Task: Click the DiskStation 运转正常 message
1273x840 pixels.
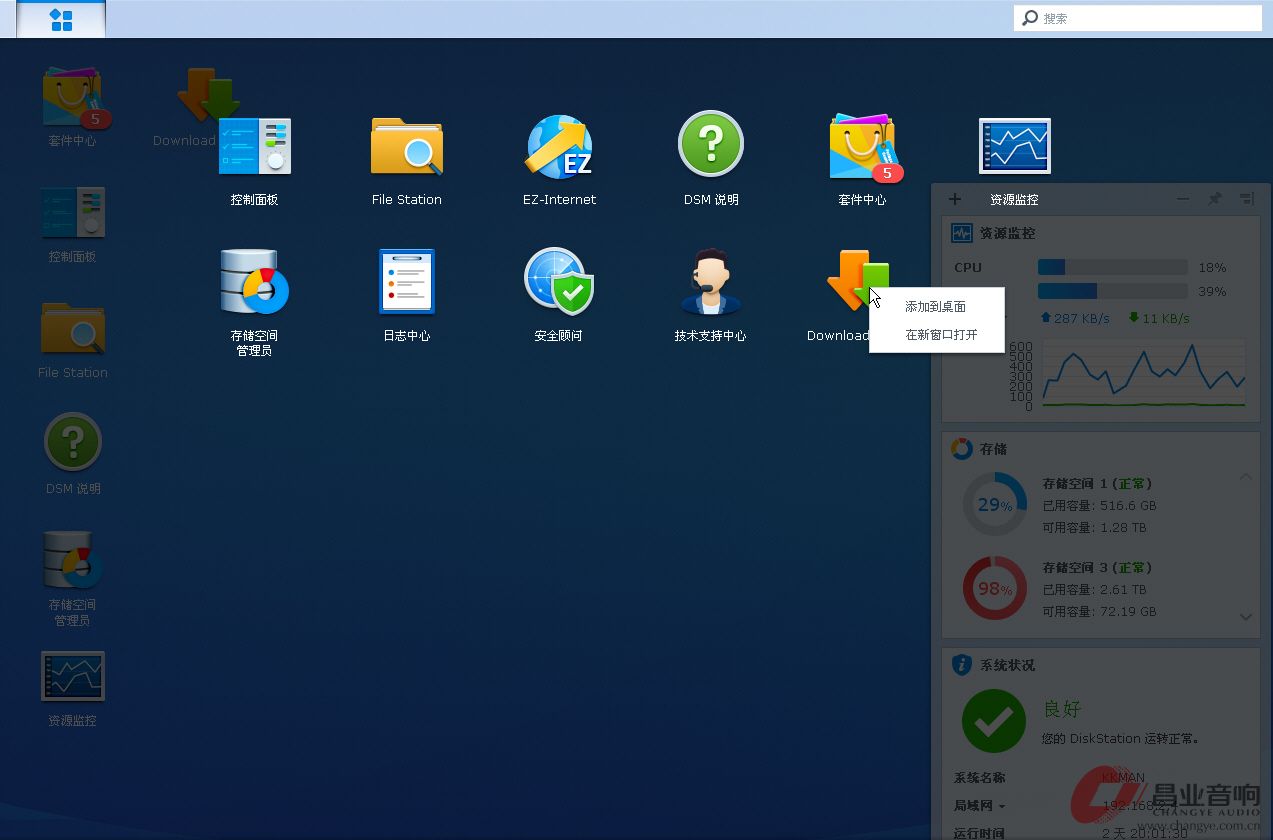Action: tap(1120, 739)
